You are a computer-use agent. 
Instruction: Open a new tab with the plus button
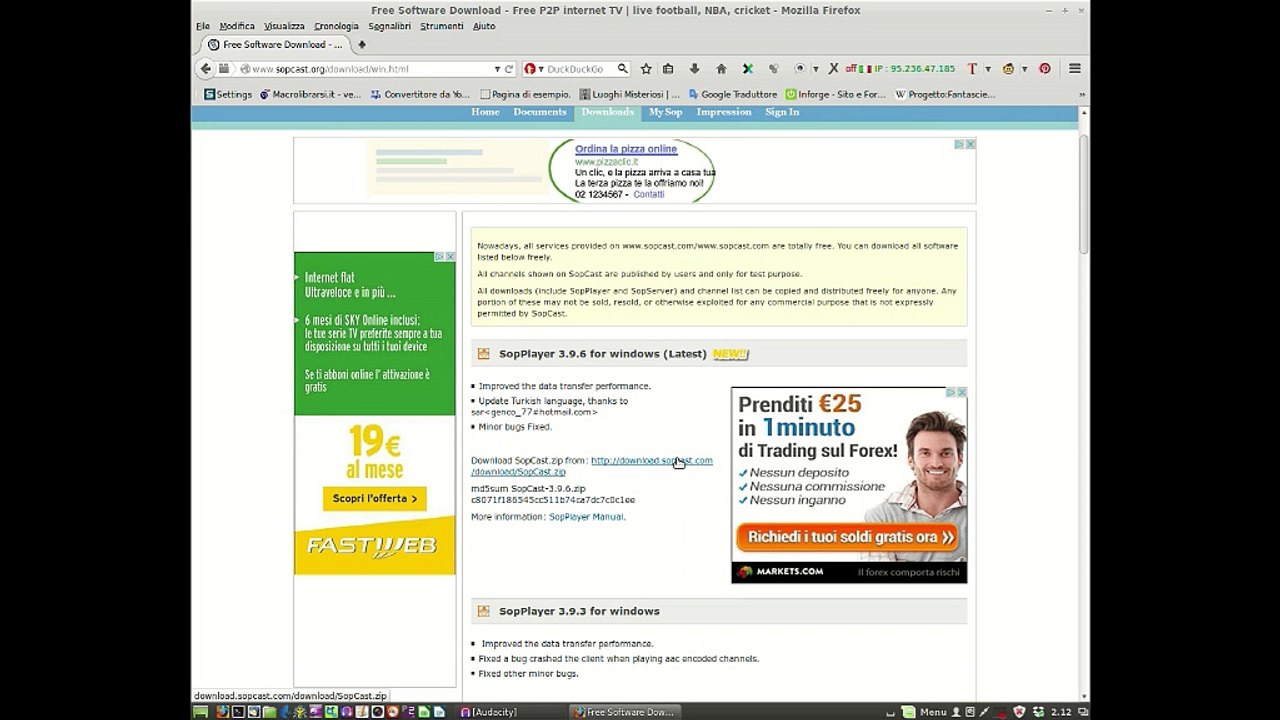click(x=362, y=45)
